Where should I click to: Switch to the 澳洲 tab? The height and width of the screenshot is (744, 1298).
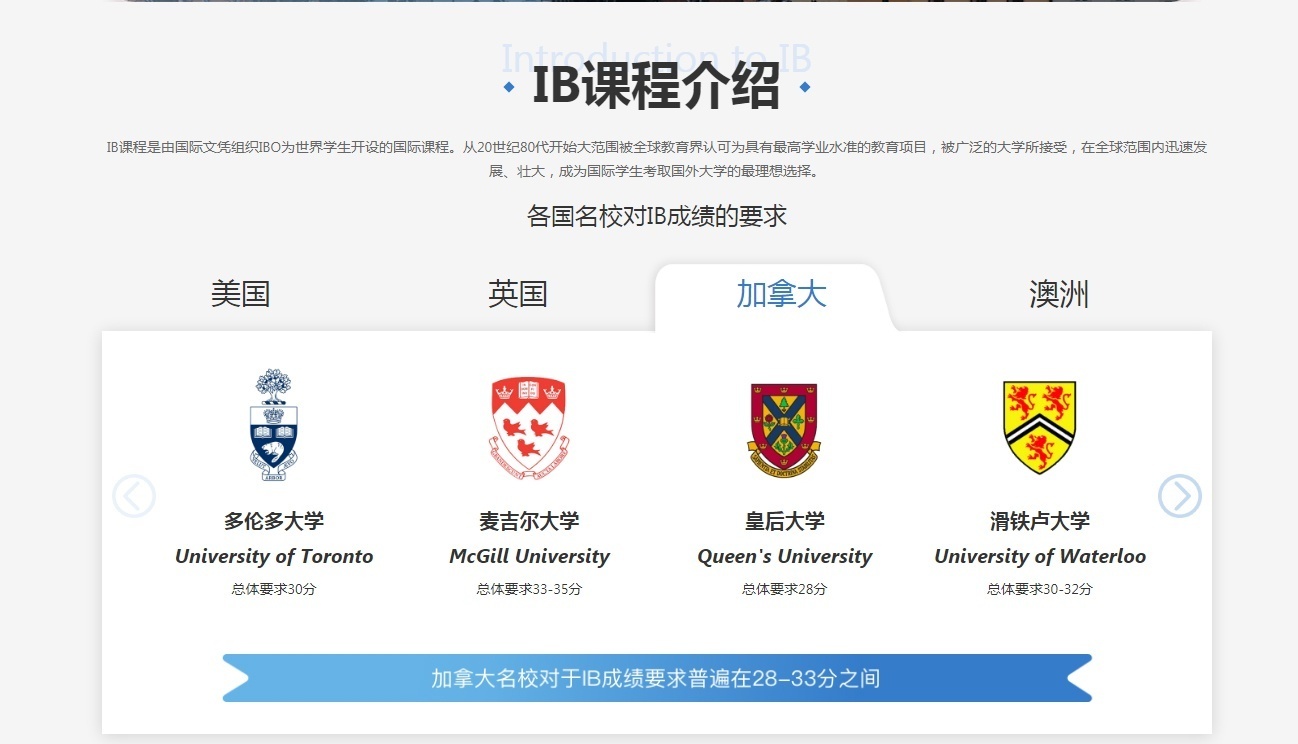pyautogui.click(x=1059, y=294)
